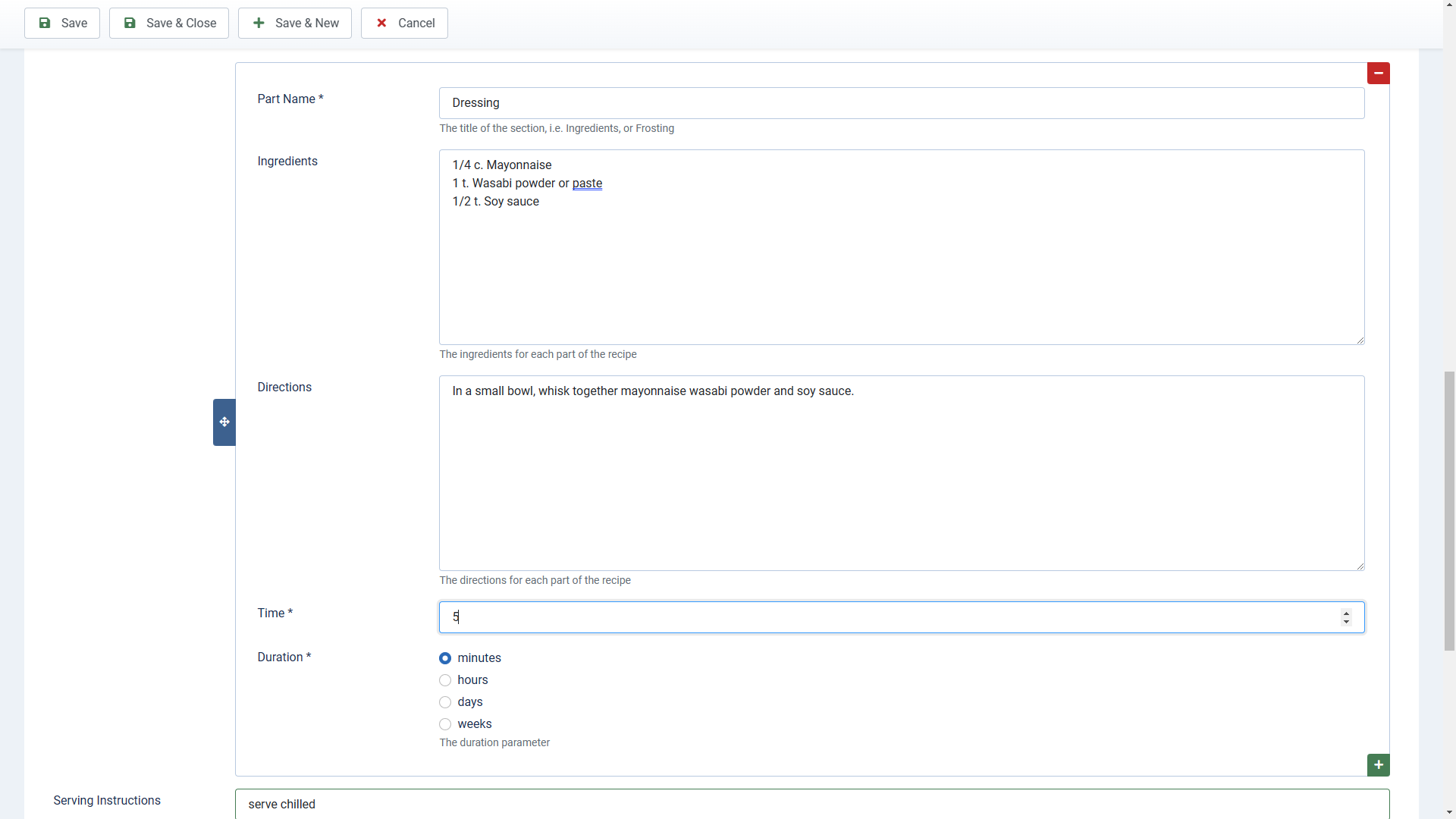Select the minutes duration radio
Viewport: 1456px width, 819px height.
[x=445, y=658]
